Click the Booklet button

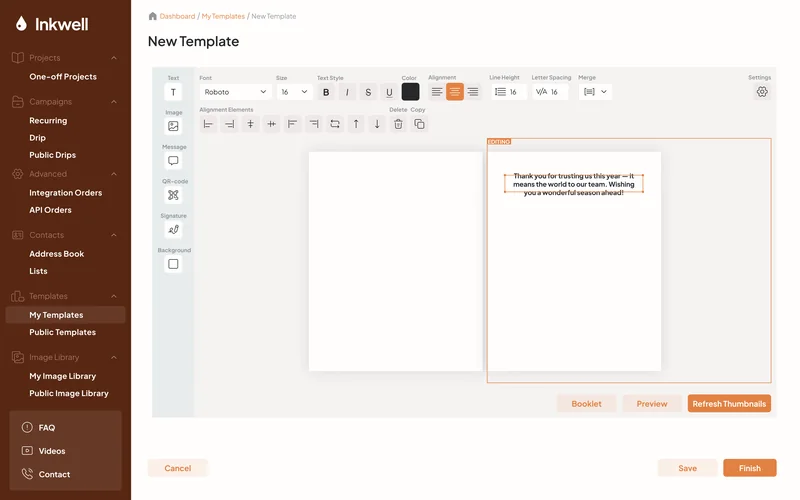[x=586, y=404]
